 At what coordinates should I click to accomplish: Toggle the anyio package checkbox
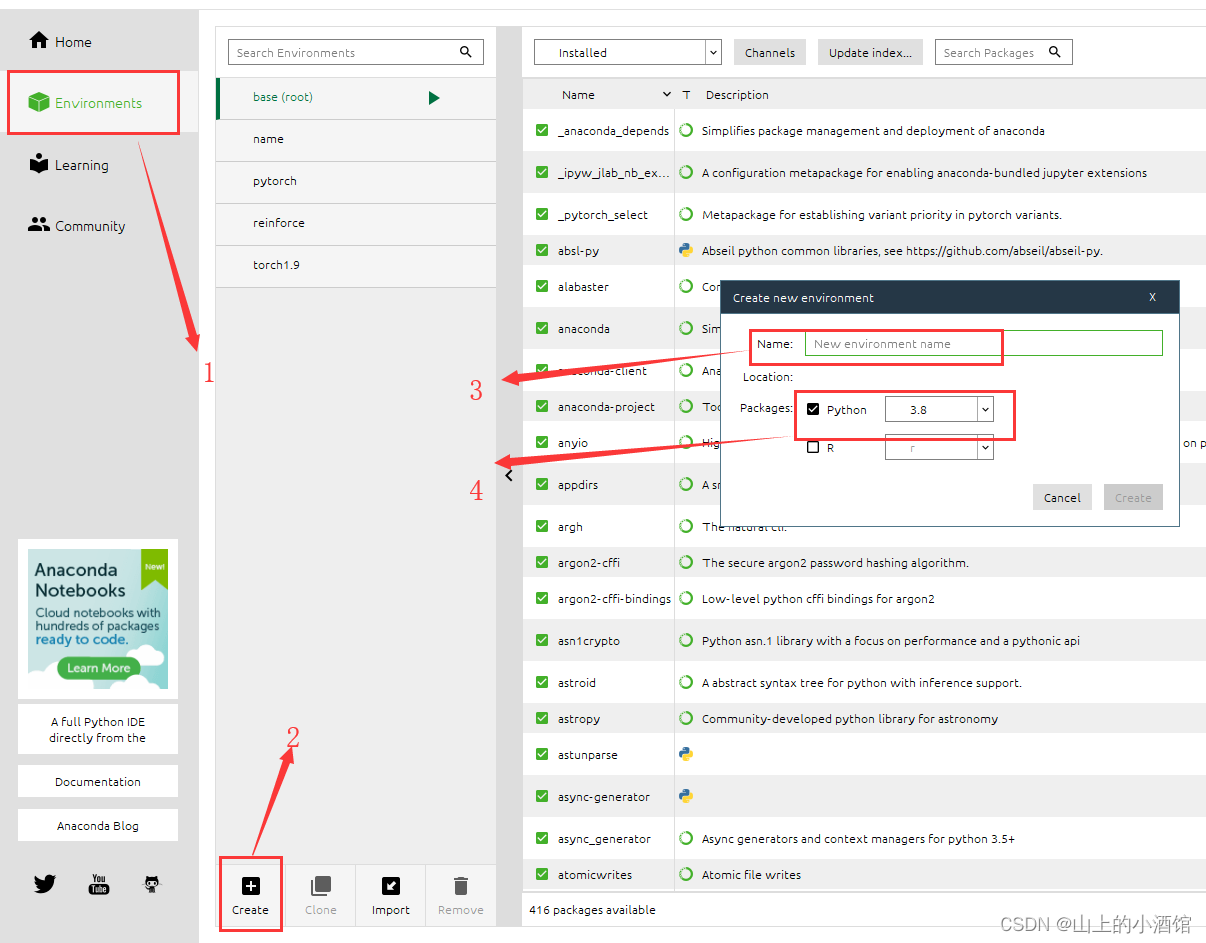tap(542, 442)
